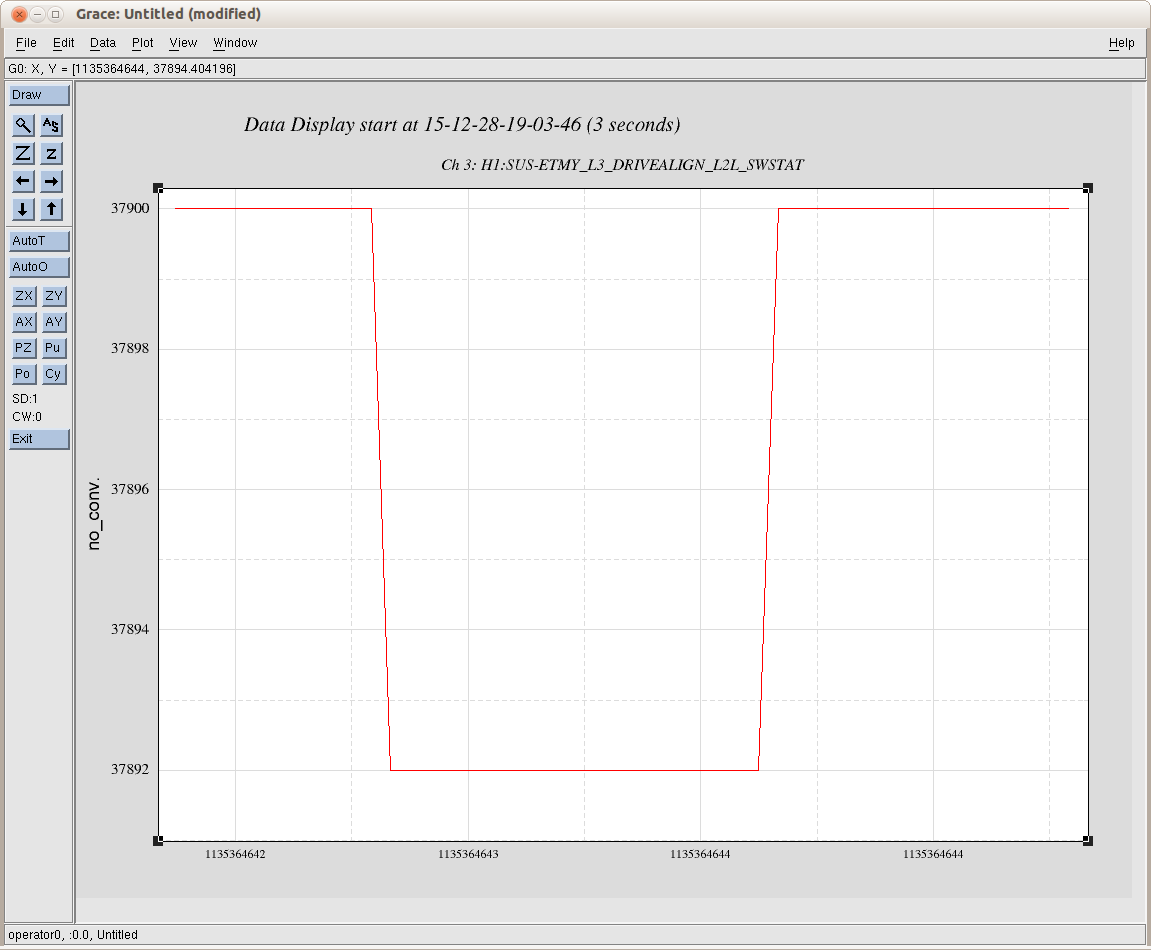Click the graph's top-left corner handle
Viewport: 1151px width, 950px height.
[x=158, y=188]
